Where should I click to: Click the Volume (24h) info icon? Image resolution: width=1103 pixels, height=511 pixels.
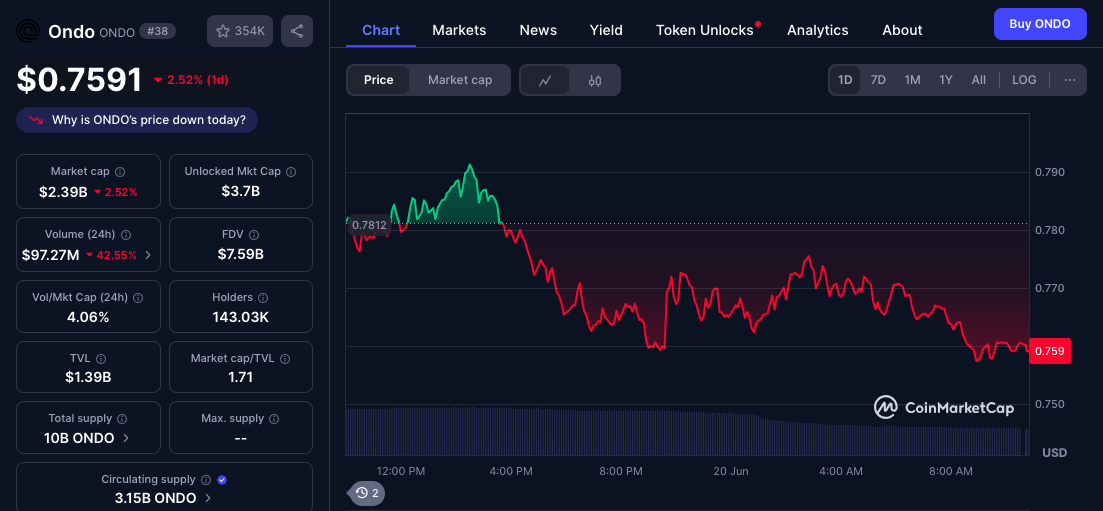[x=126, y=235]
